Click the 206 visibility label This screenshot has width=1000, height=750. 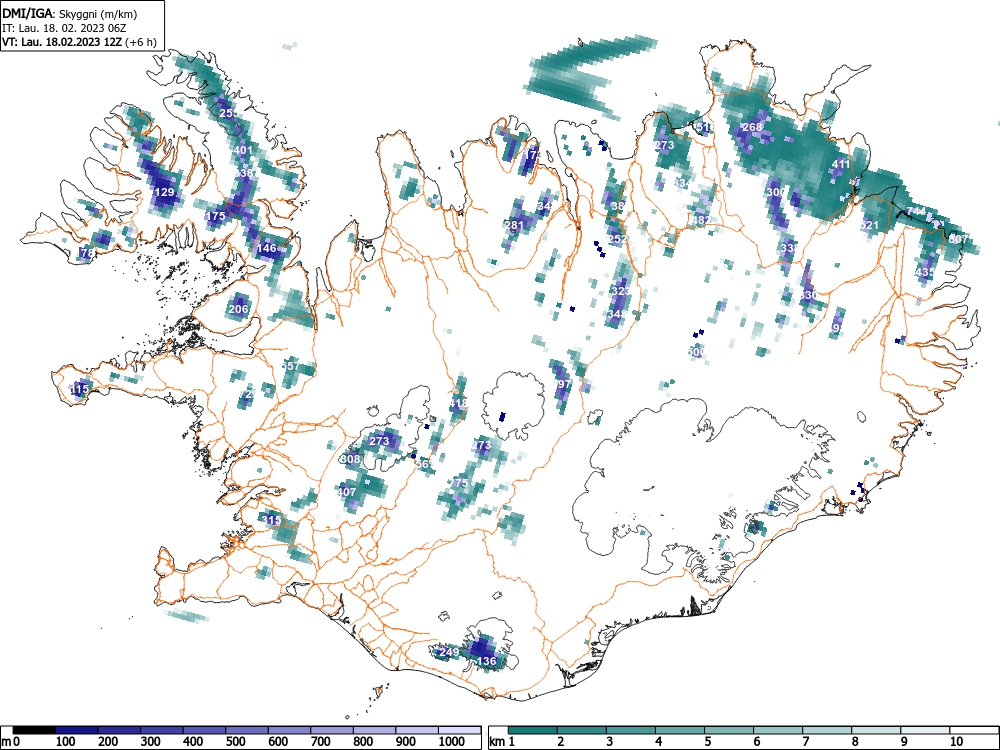(238, 309)
